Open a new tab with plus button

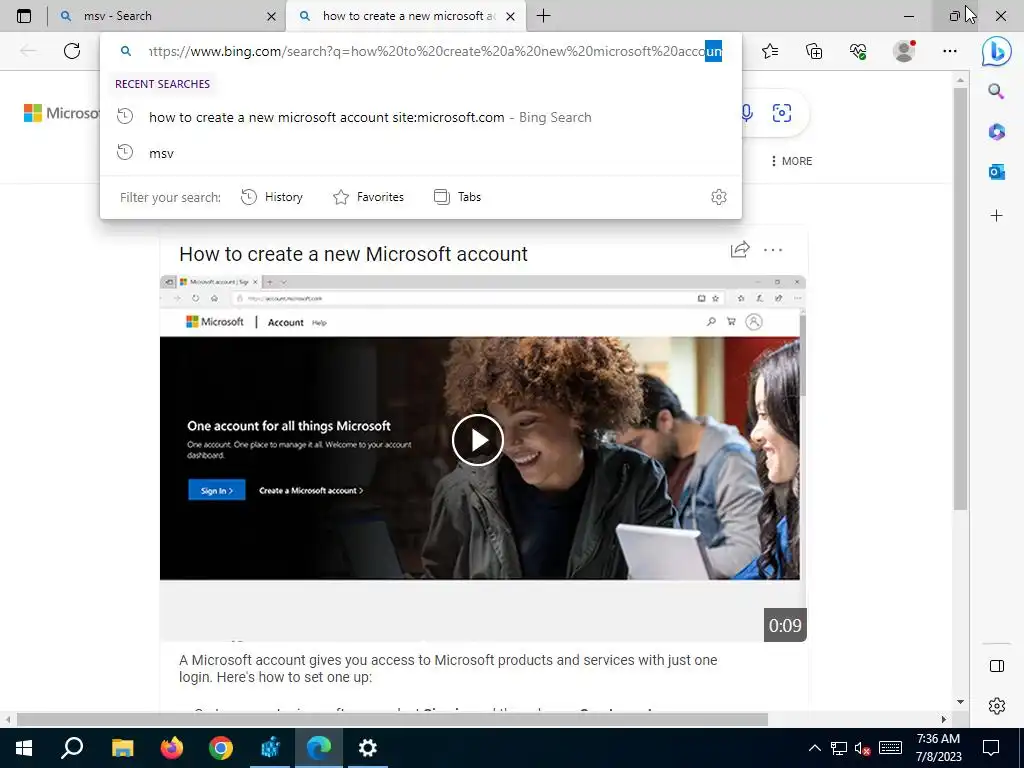543,16
